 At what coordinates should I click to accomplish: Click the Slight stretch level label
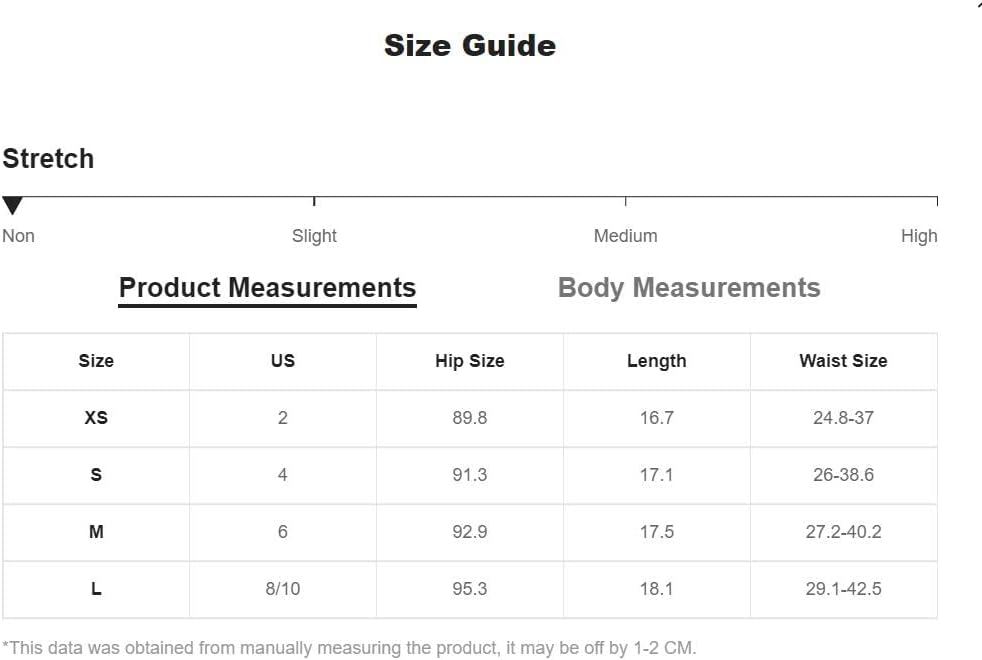point(314,236)
